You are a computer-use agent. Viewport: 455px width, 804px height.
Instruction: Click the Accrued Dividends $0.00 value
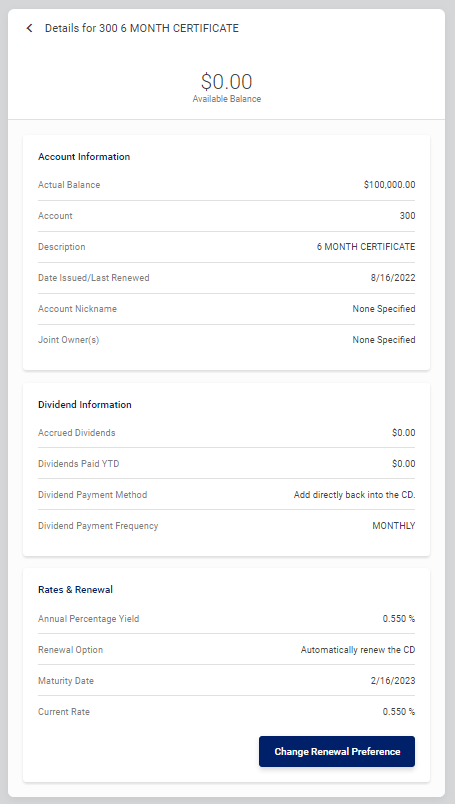pyautogui.click(x=404, y=433)
